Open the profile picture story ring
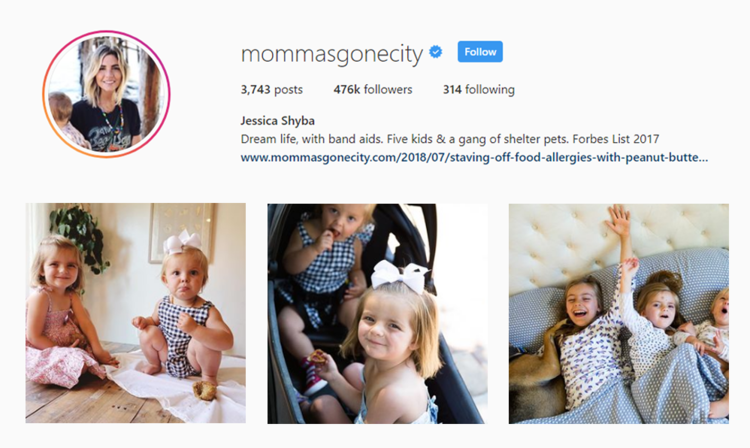The image size is (750, 448). [x=106, y=94]
